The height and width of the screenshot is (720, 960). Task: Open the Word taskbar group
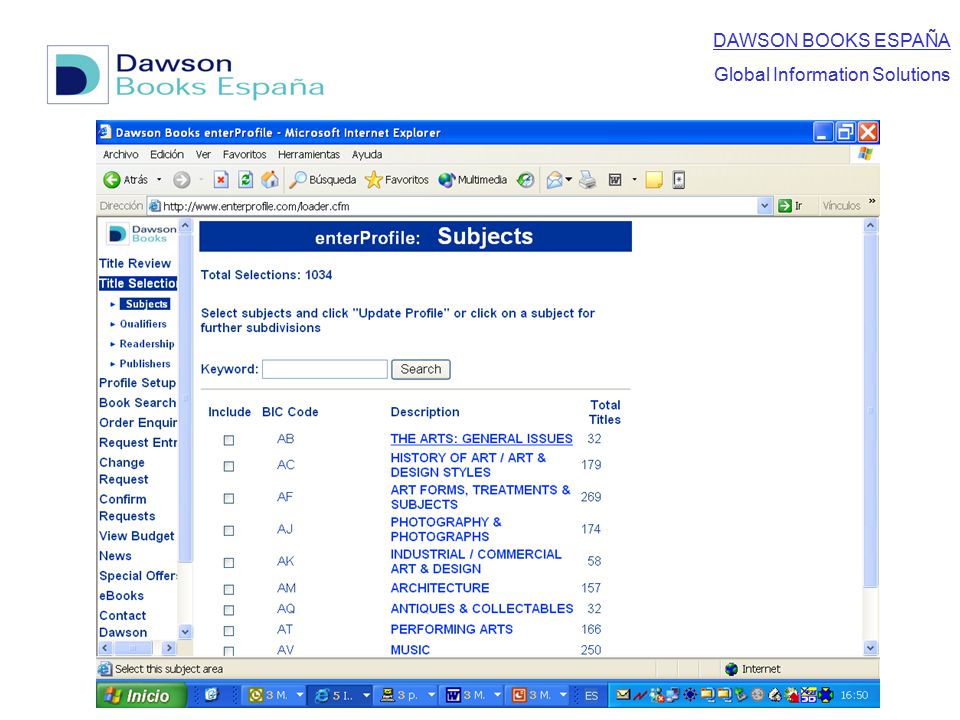(x=473, y=695)
